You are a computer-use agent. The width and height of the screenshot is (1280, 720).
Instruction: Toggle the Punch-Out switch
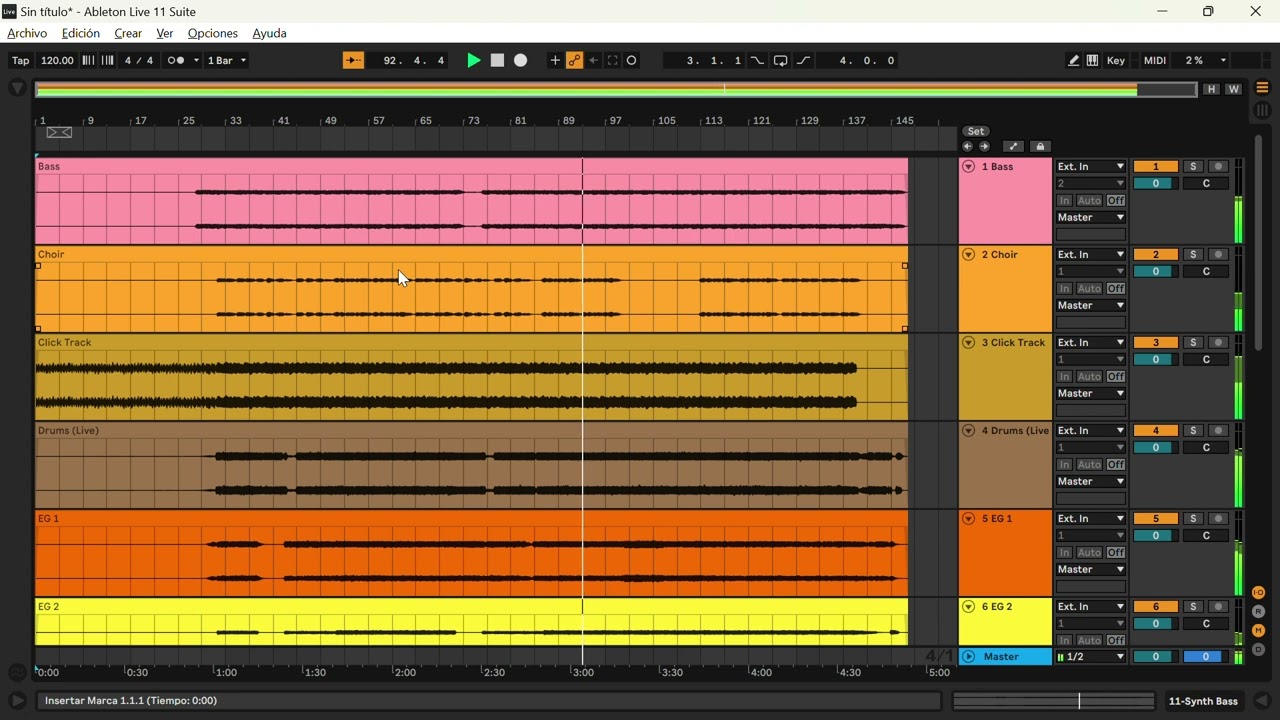[804, 61]
